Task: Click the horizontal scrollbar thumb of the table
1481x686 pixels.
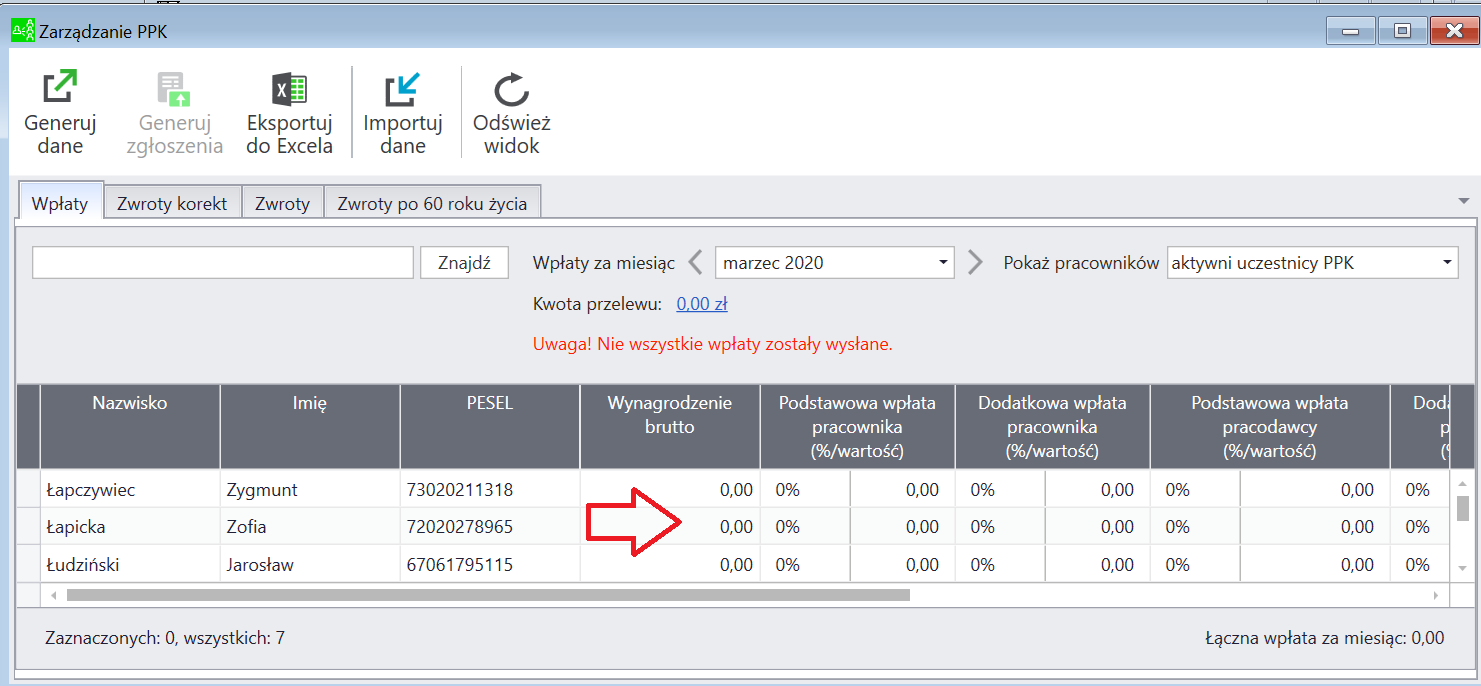Action: tap(488, 595)
